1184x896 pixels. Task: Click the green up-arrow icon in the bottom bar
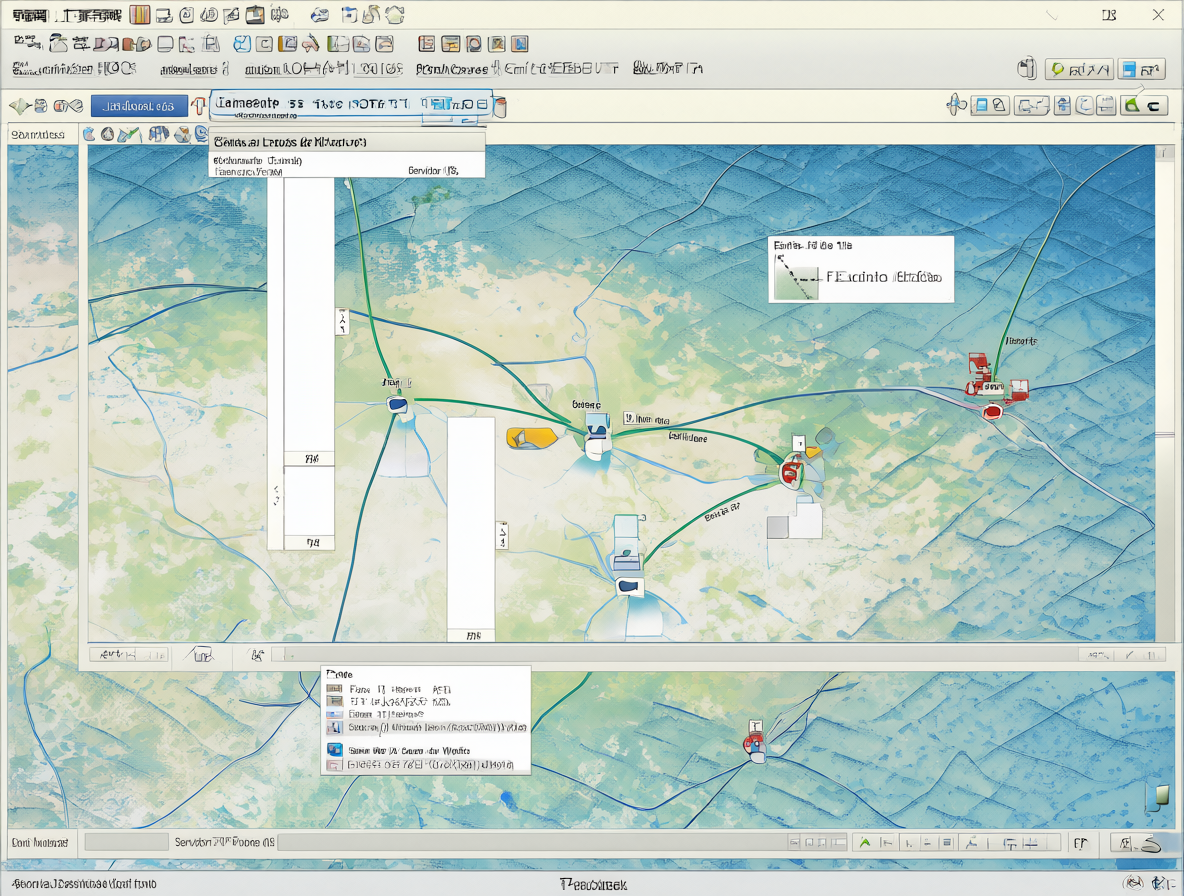pos(865,842)
